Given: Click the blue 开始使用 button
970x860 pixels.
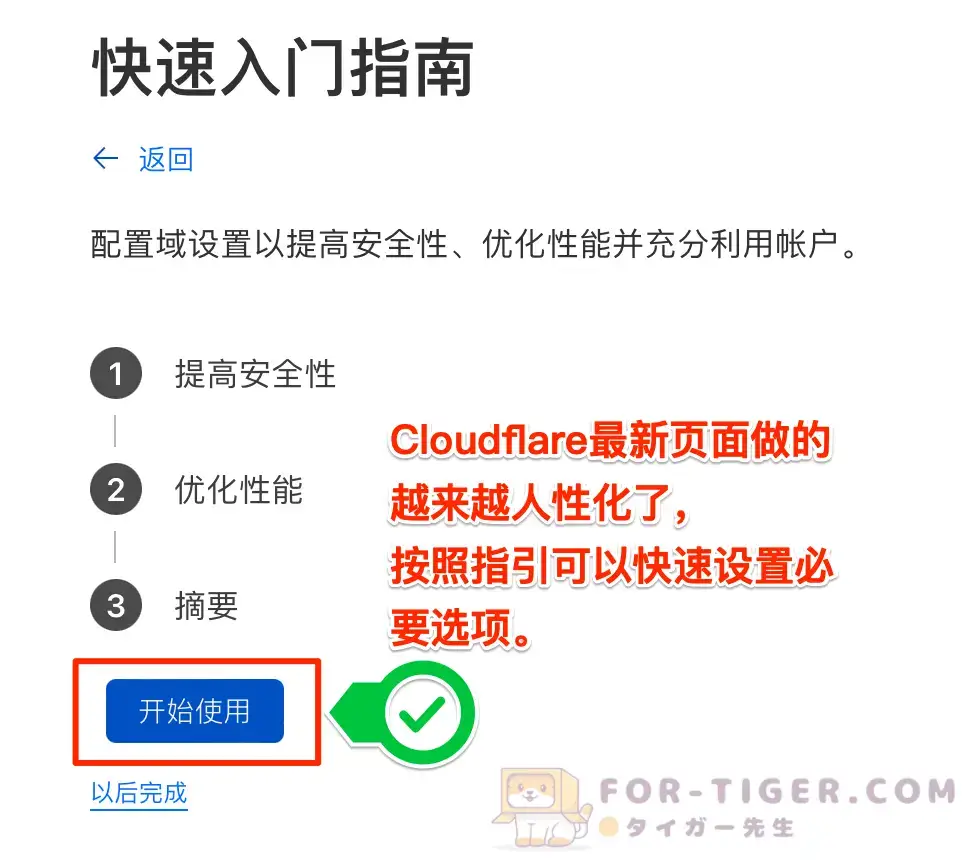Looking at the screenshot, I should point(195,710).
